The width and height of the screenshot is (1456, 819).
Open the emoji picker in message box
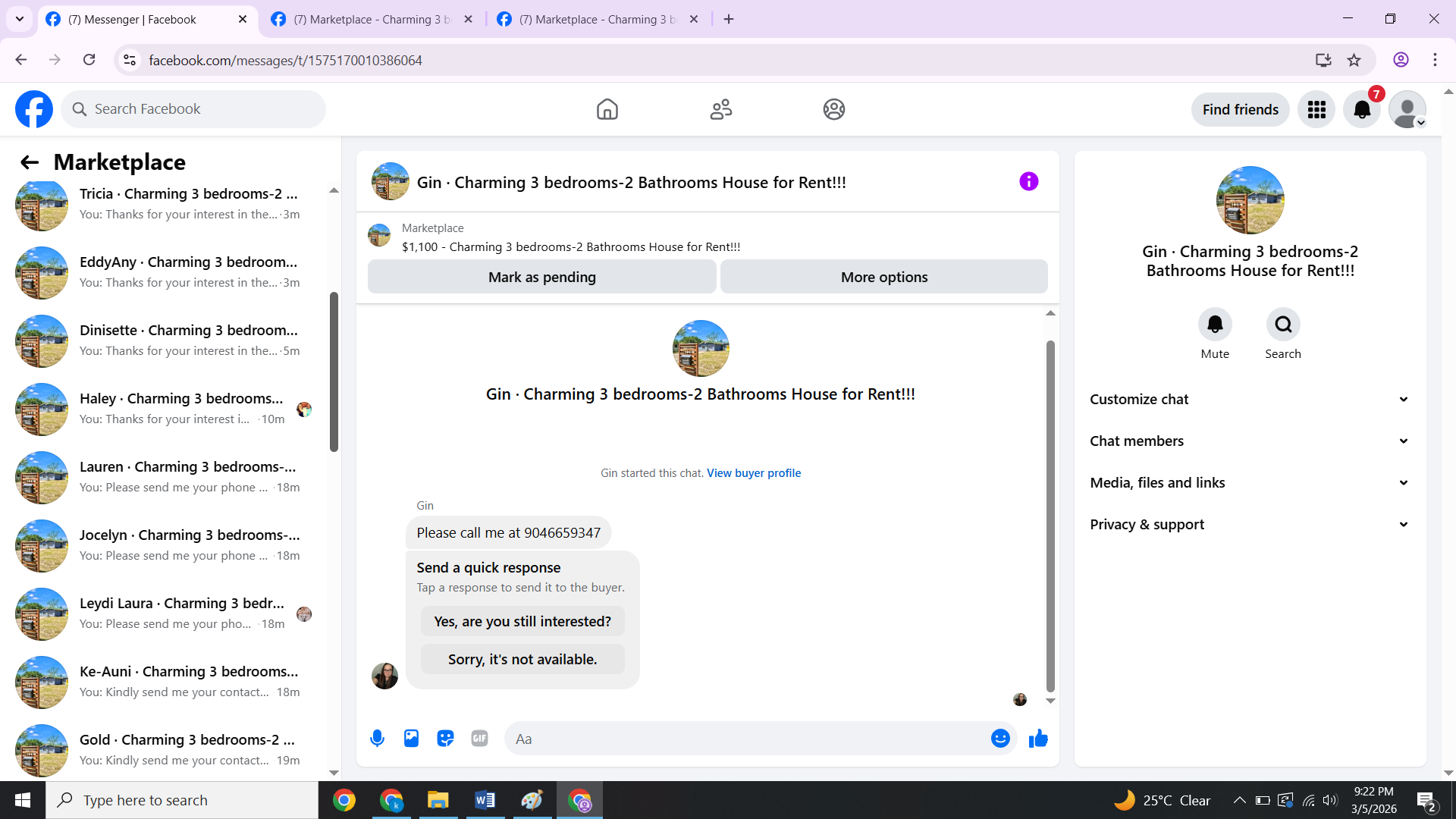pos(1000,738)
